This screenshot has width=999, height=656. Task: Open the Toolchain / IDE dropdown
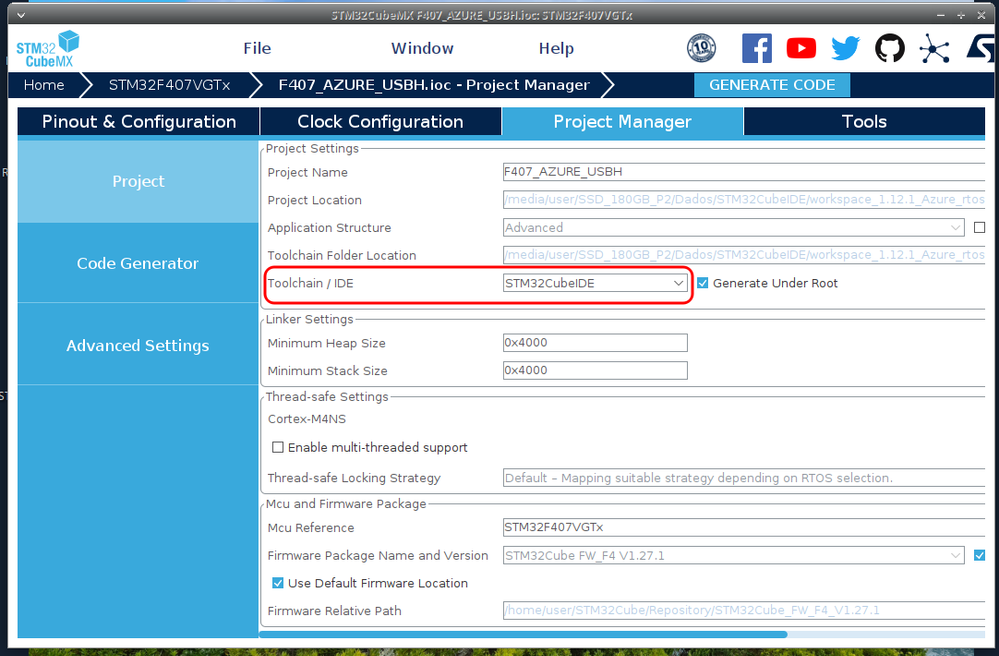pyautogui.click(x=594, y=283)
